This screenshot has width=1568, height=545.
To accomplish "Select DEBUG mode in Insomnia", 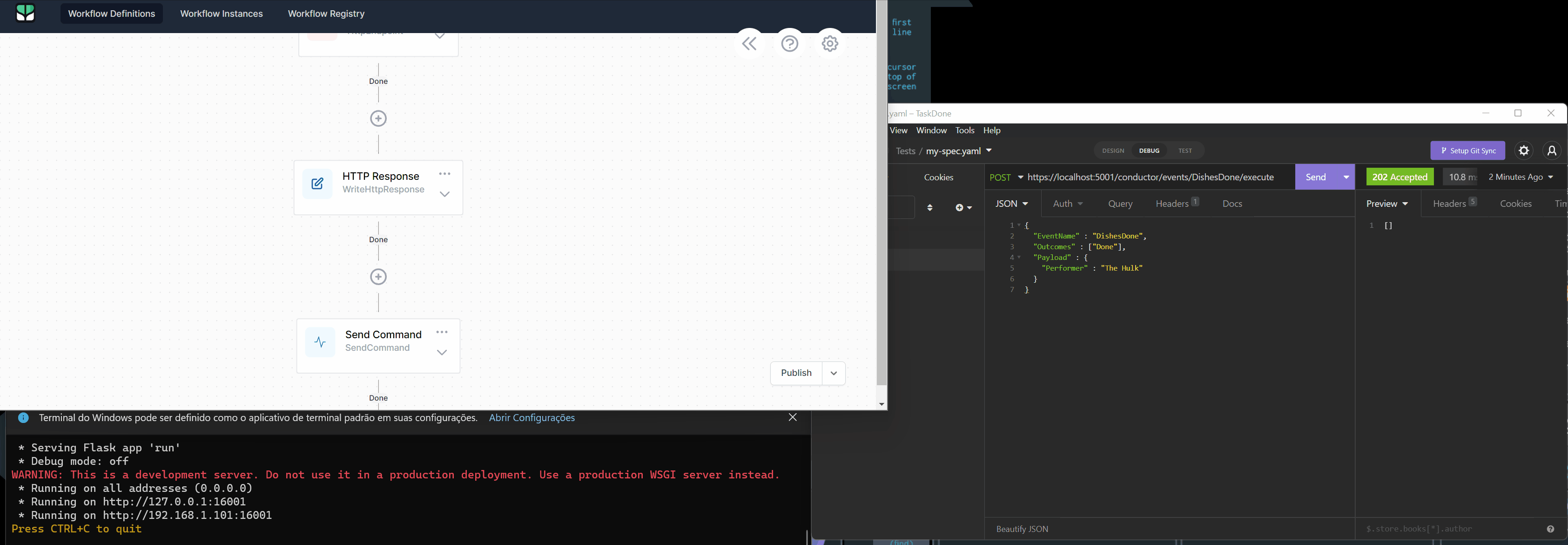I will (1149, 150).
